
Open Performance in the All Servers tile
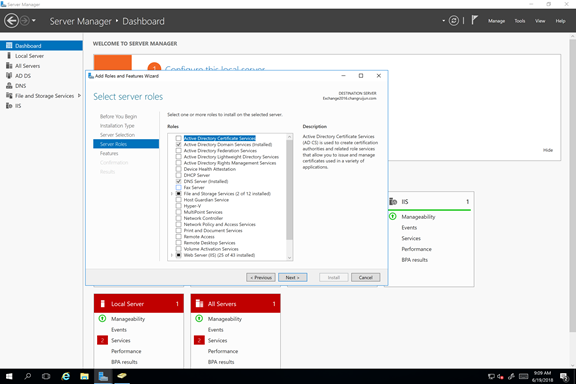[x=223, y=351]
